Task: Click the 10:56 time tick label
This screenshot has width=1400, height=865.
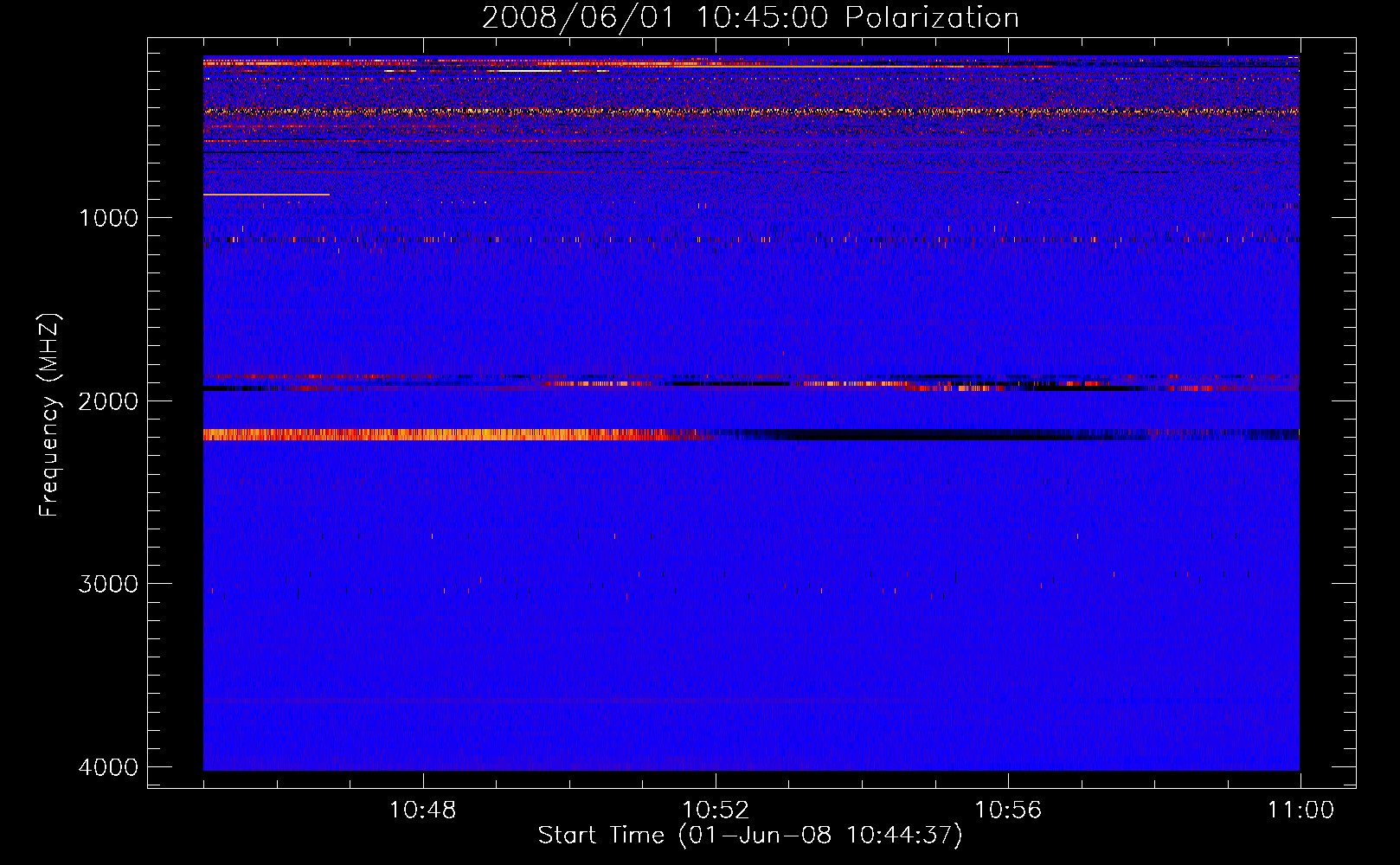Action: 1008,811
